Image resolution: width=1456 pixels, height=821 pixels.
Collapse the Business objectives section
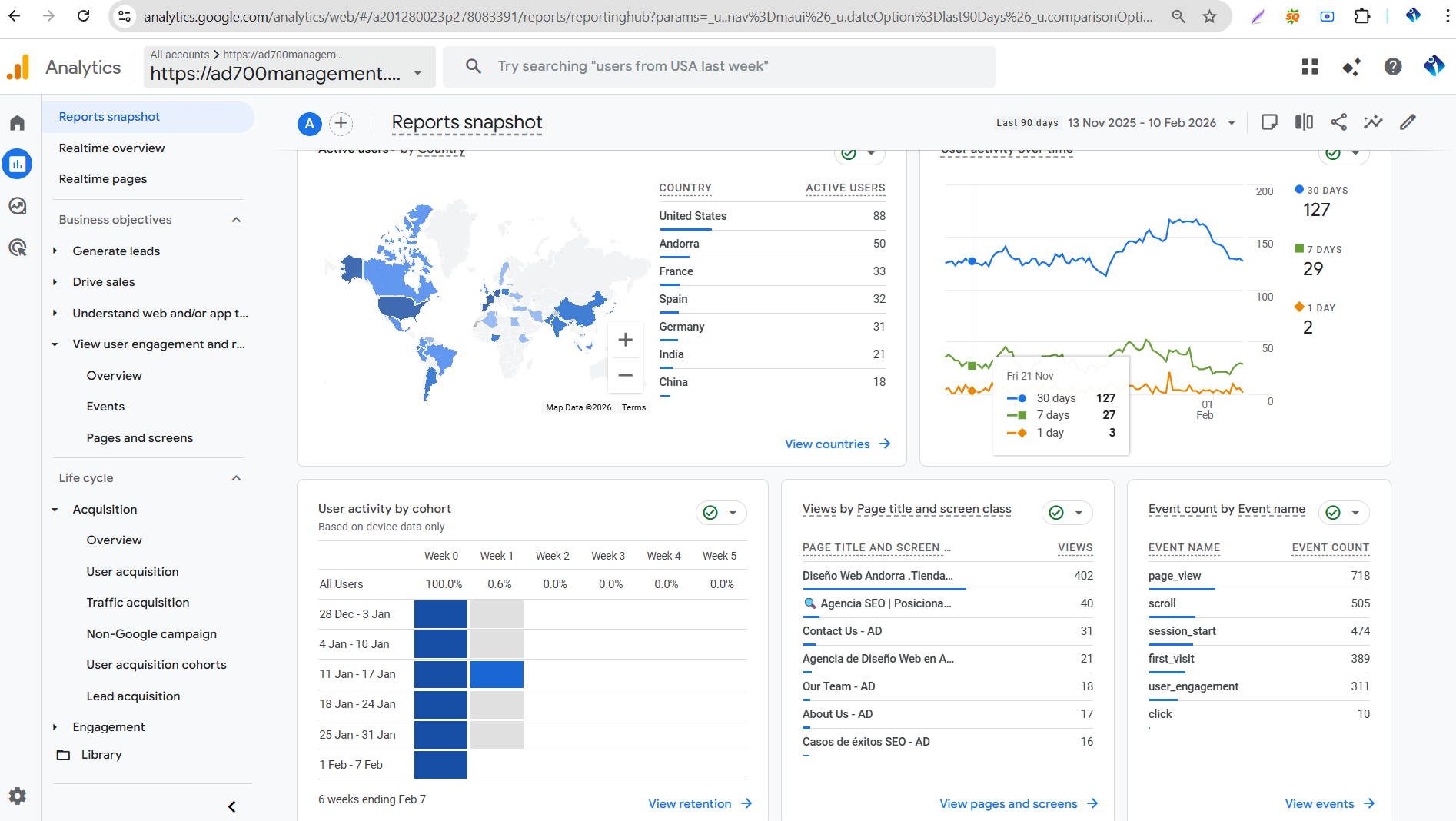[236, 220]
